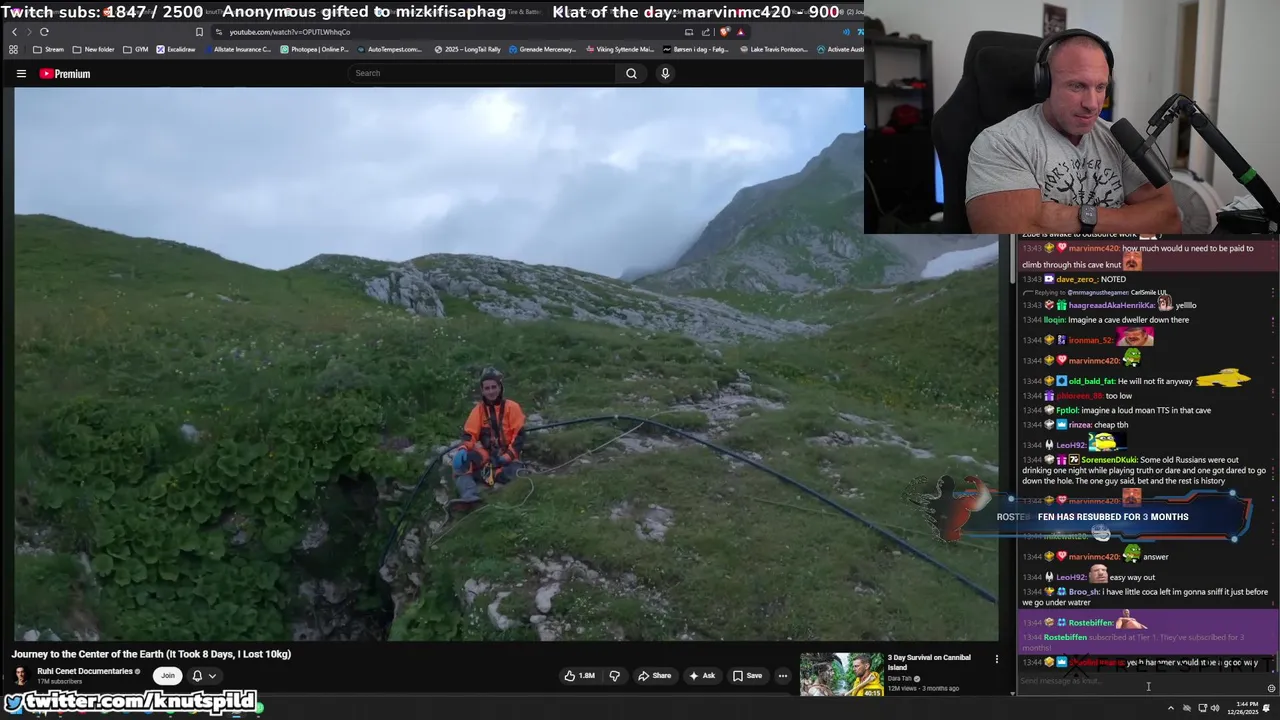Viewport: 1280px width, 720px height.
Task: Start voice search with microphone icon
Action: tap(665, 73)
